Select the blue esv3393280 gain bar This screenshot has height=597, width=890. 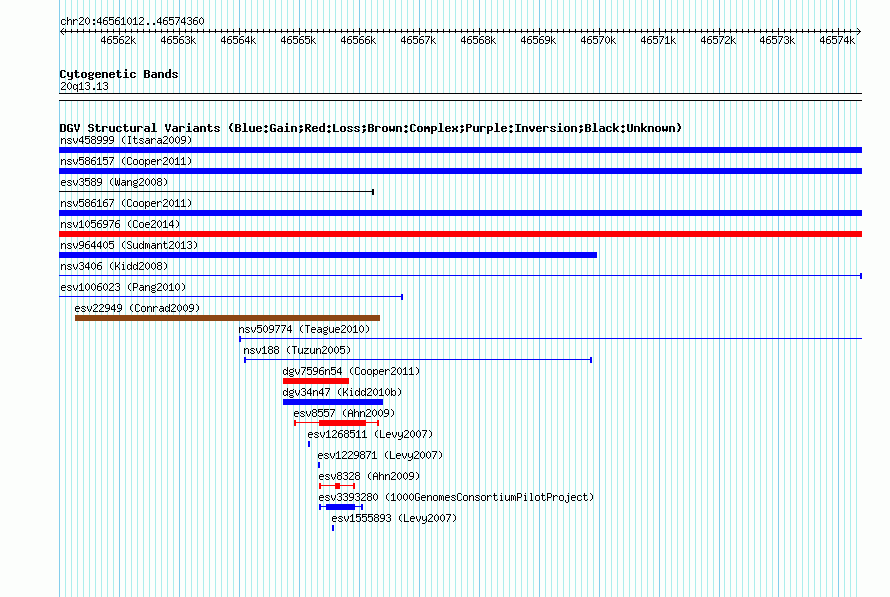click(x=341, y=507)
